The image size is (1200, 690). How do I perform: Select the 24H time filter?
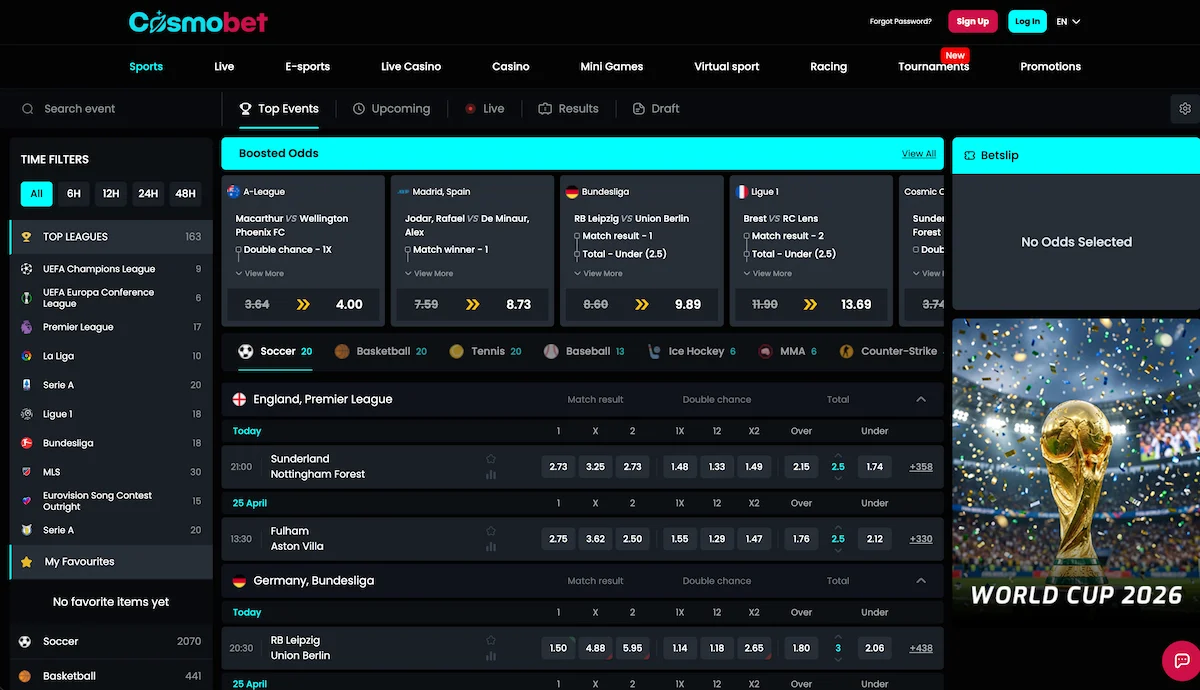pos(148,193)
